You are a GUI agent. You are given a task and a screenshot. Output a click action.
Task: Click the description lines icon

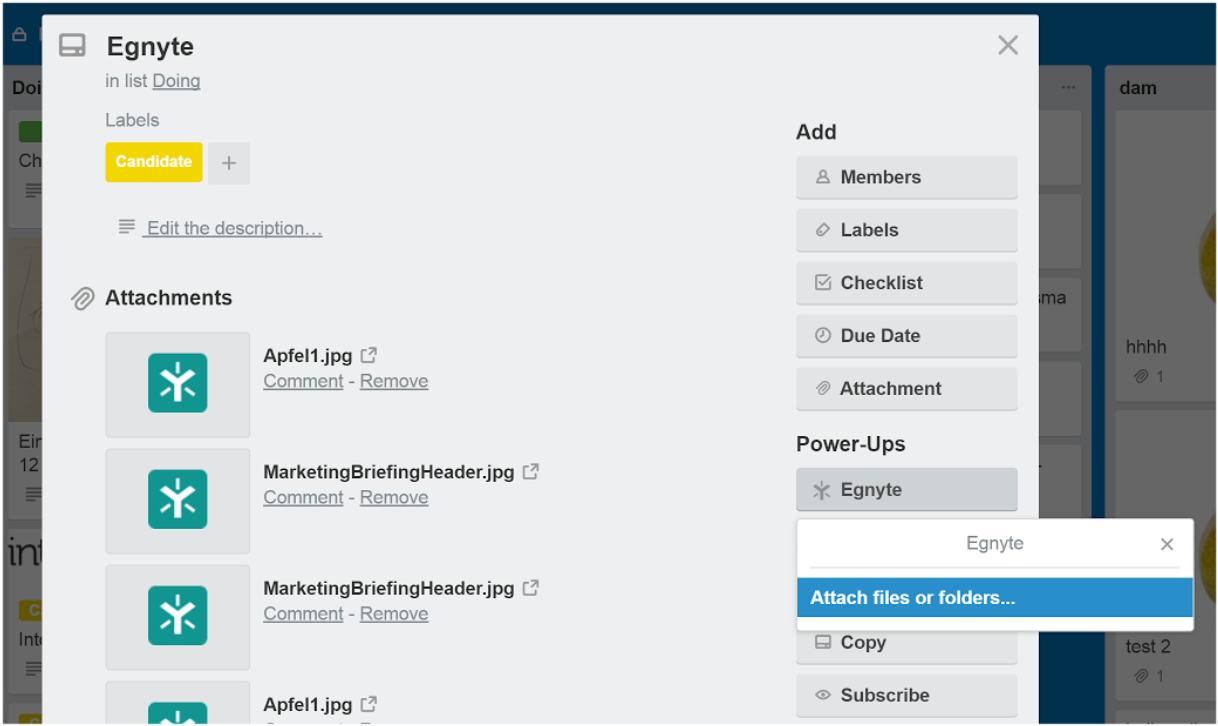pyautogui.click(x=127, y=227)
